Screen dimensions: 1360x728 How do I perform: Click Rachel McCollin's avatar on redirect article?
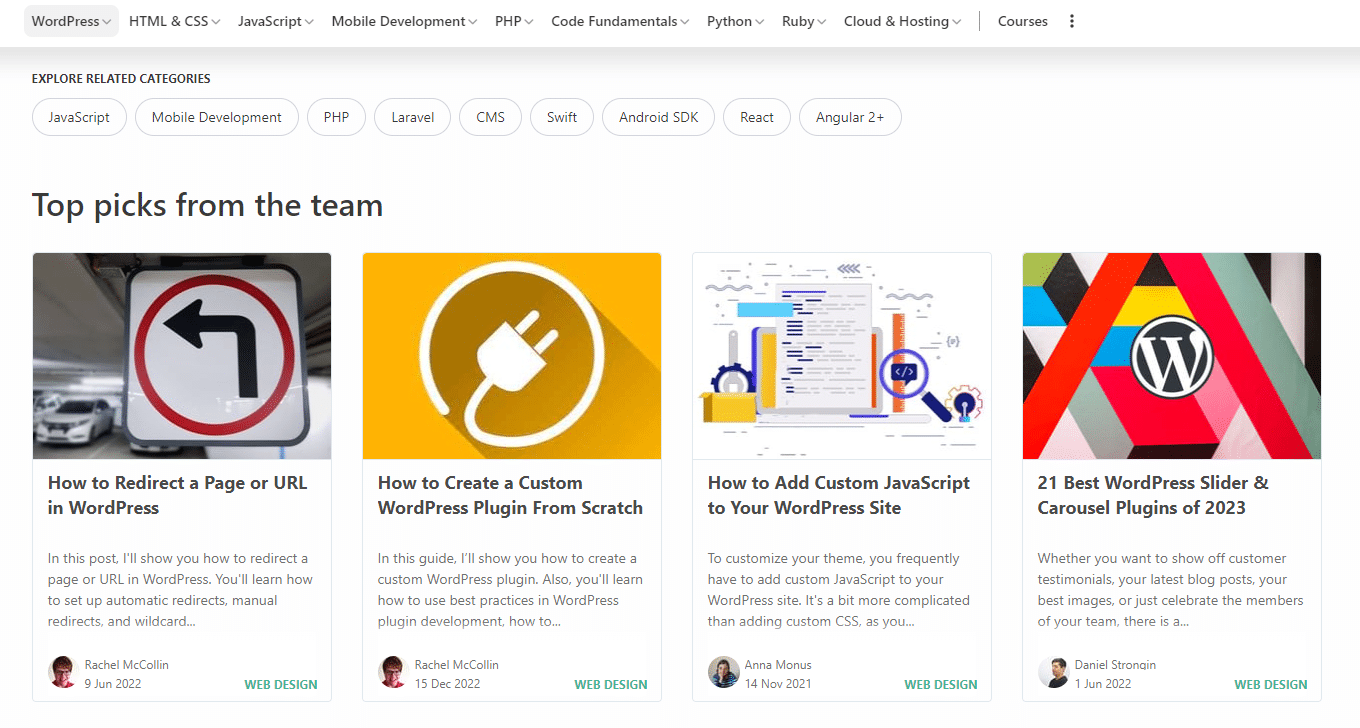pyautogui.click(x=62, y=672)
